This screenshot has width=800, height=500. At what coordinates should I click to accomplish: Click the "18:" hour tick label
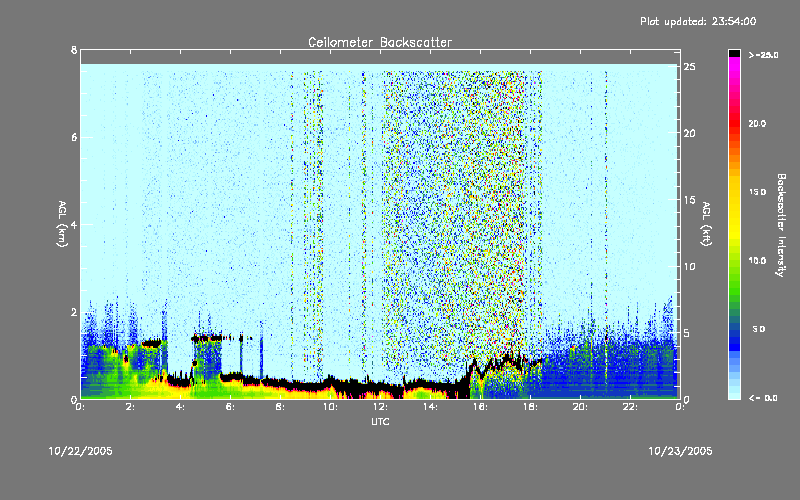click(x=530, y=407)
